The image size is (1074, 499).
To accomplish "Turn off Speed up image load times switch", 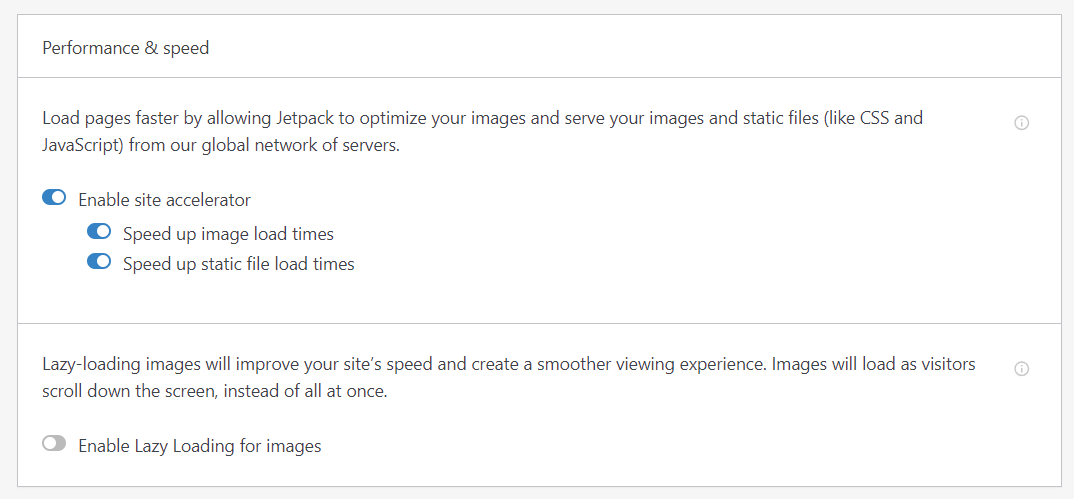I will tap(99, 232).
